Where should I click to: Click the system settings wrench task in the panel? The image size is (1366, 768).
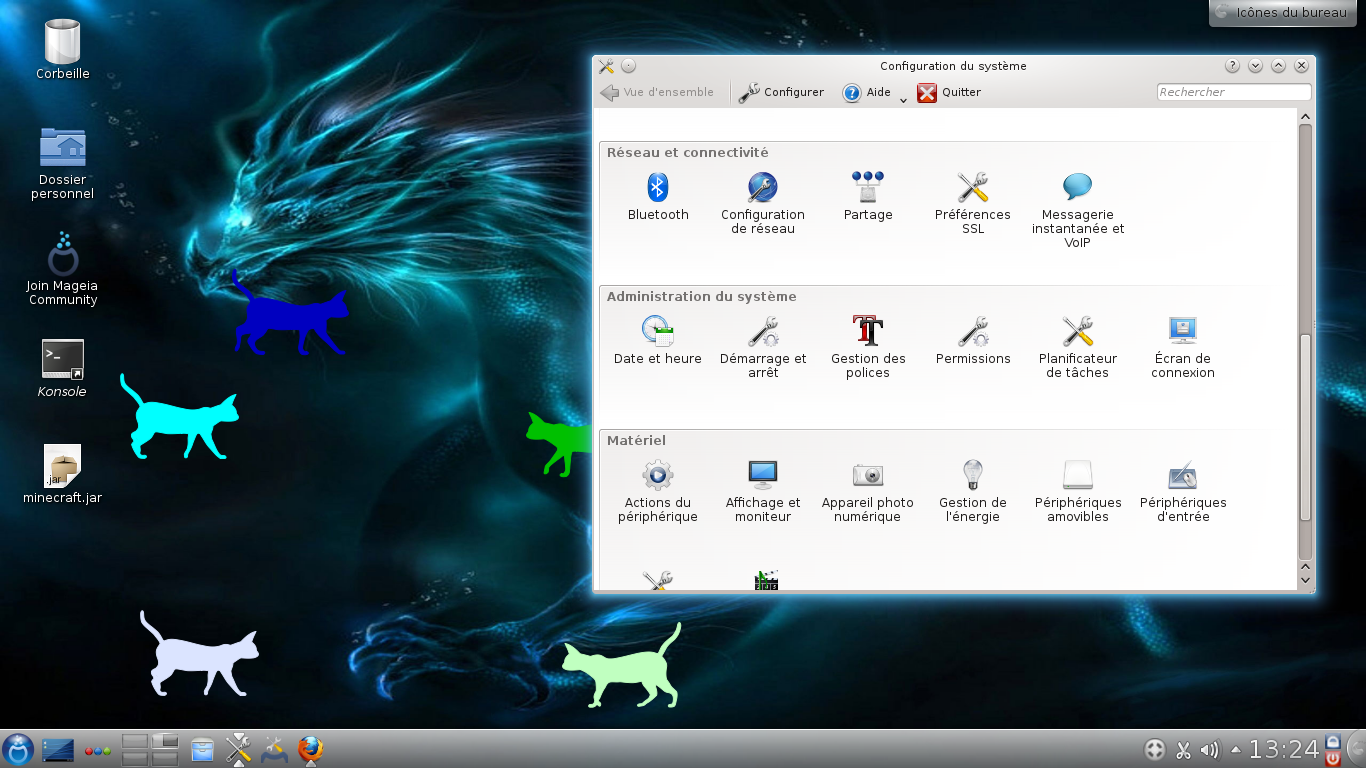tap(238, 749)
